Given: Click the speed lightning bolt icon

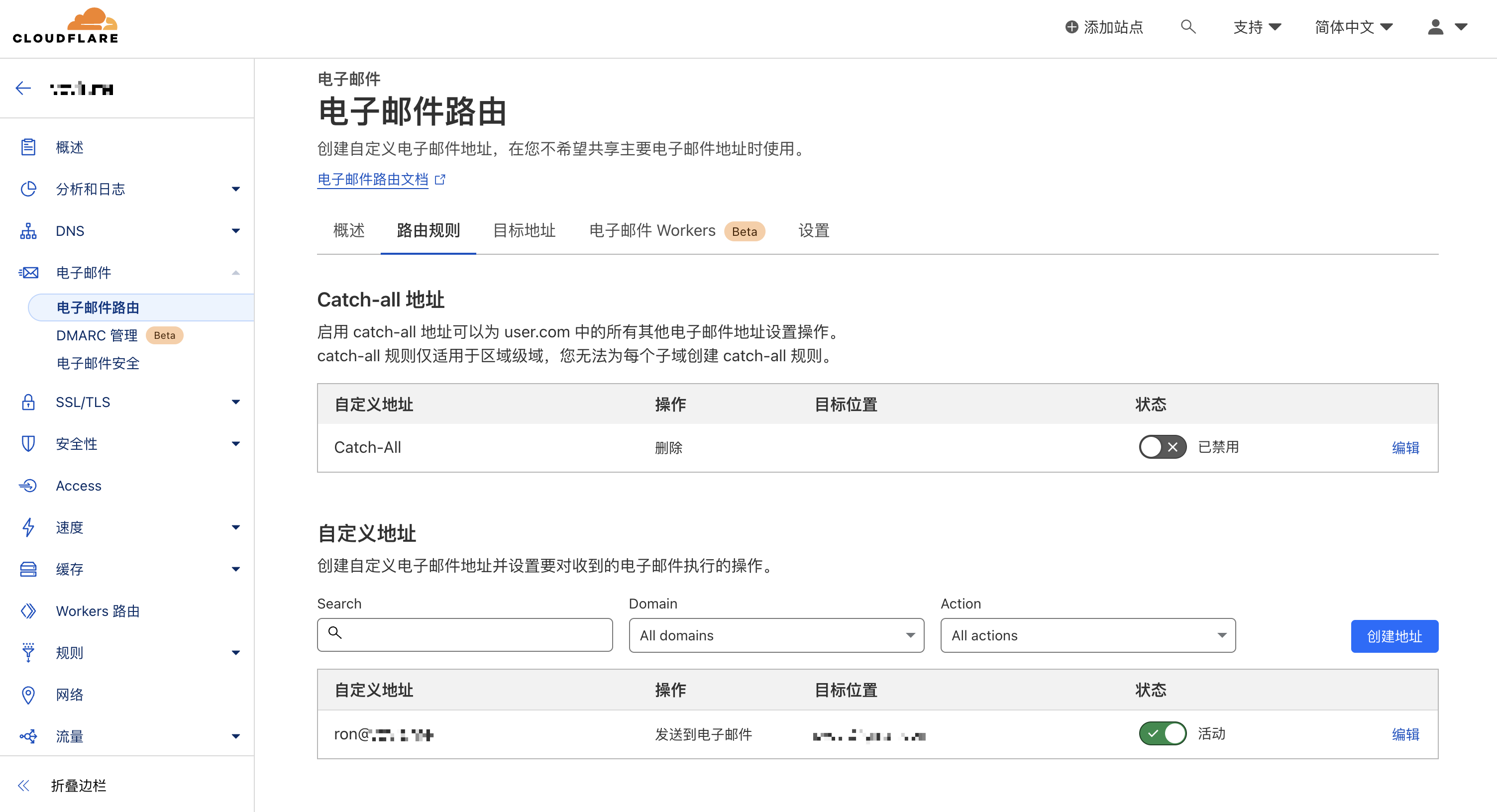Looking at the screenshot, I should point(28,527).
